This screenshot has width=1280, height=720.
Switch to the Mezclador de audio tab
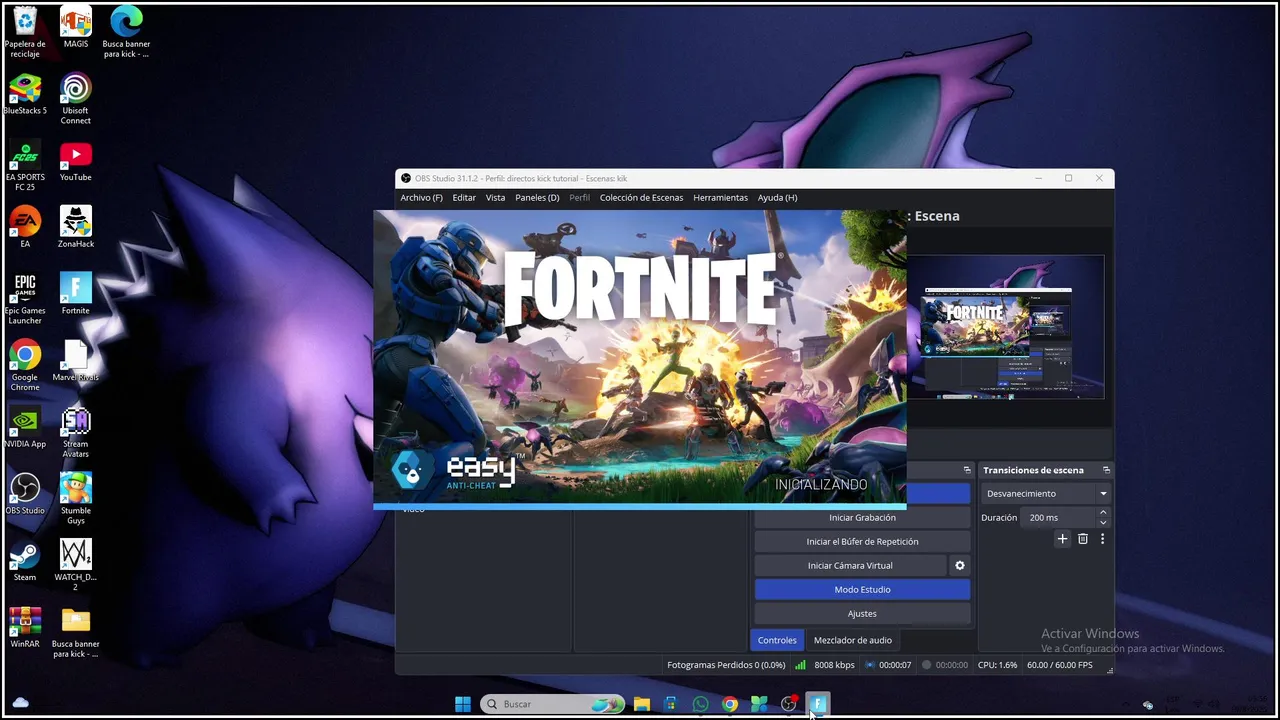click(853, 640)
